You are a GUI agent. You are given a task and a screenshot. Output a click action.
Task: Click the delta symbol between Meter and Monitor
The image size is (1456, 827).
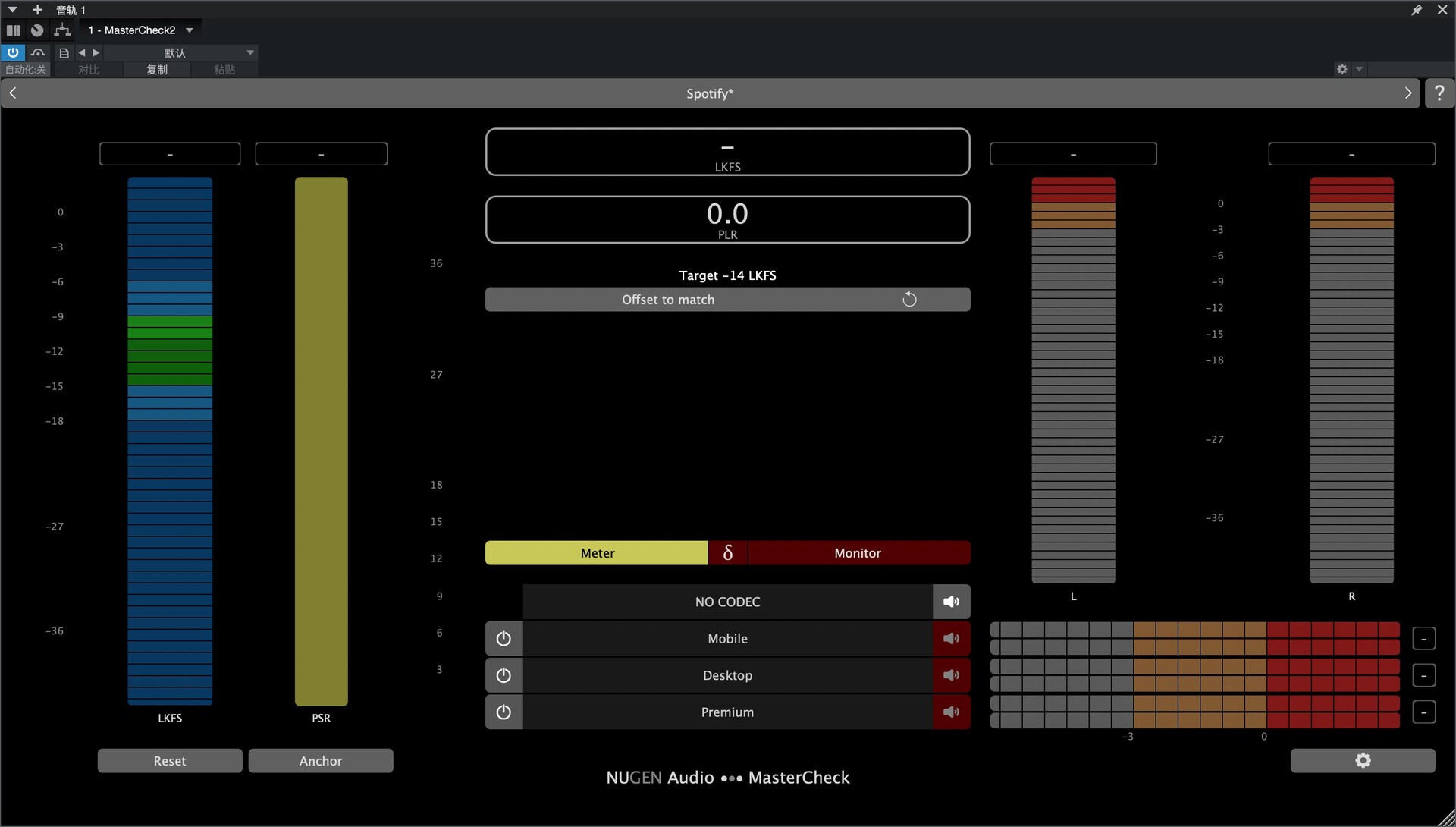pos(727,553)
